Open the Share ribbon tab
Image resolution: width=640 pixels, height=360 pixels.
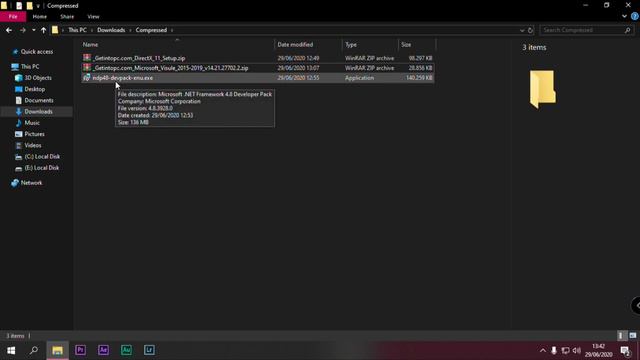point(67,17)
